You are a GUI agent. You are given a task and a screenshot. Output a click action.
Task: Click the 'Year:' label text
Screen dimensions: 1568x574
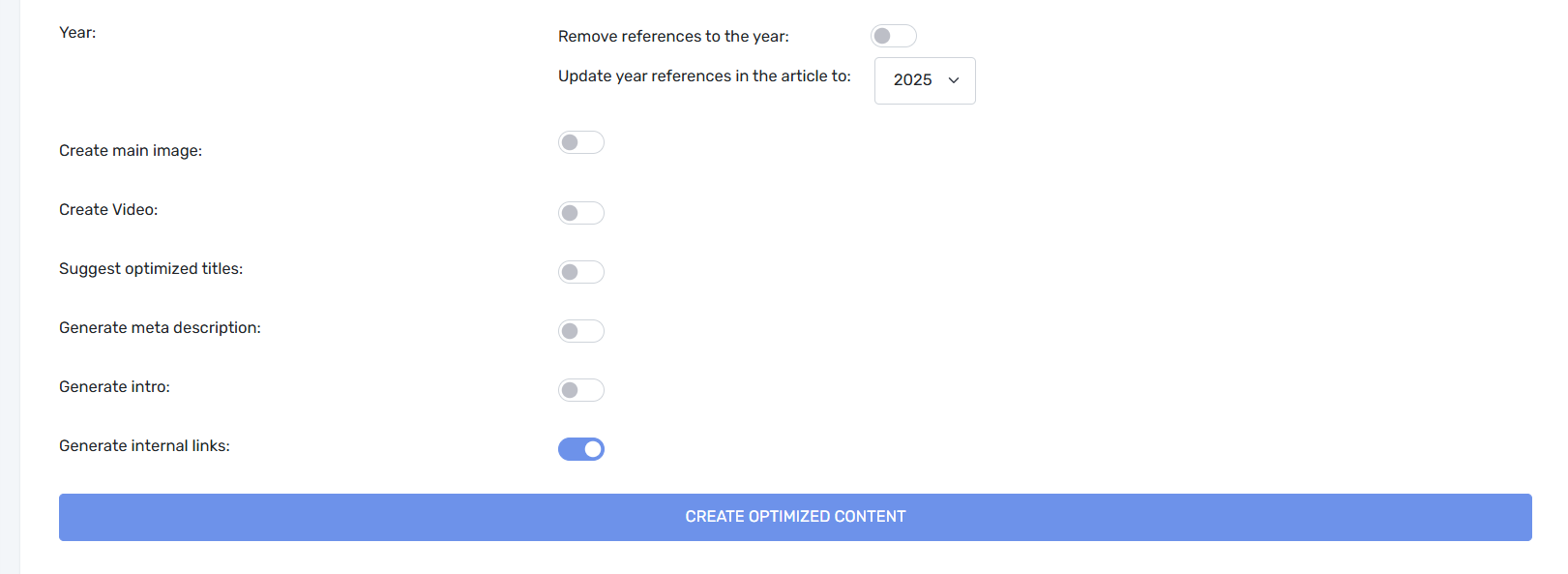pos(77,32)
